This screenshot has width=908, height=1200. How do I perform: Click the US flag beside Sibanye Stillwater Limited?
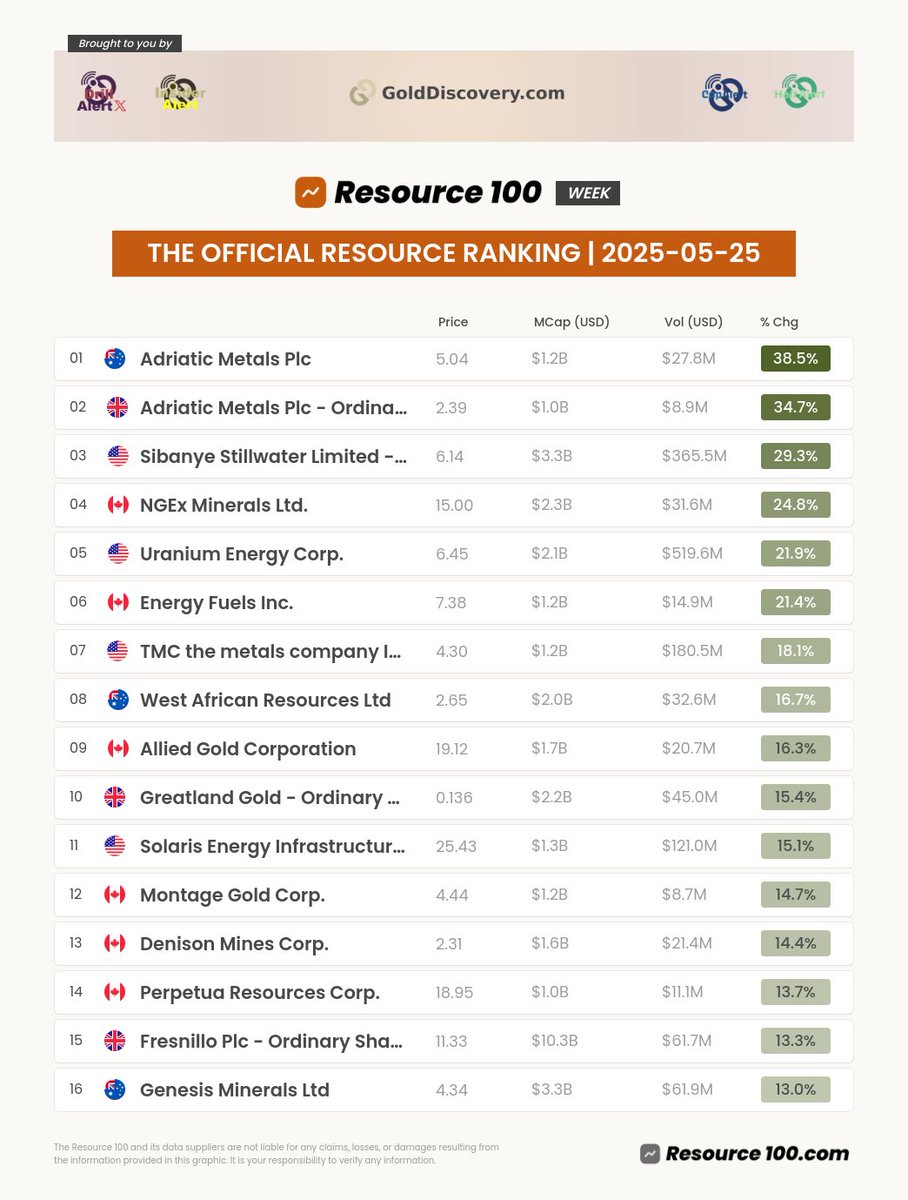(117, 456)
